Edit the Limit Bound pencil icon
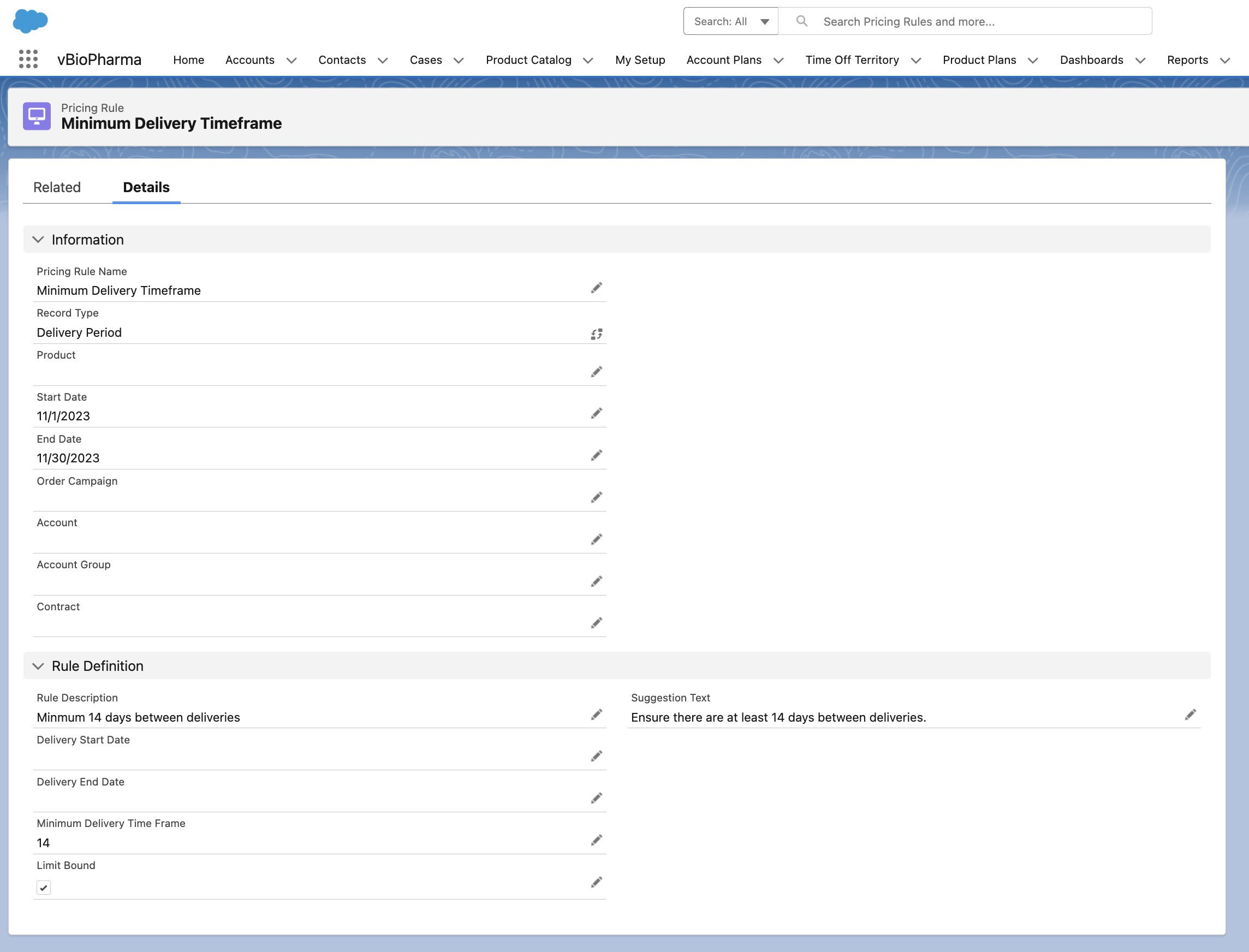The image size is (1249, 952). [596, 882]
